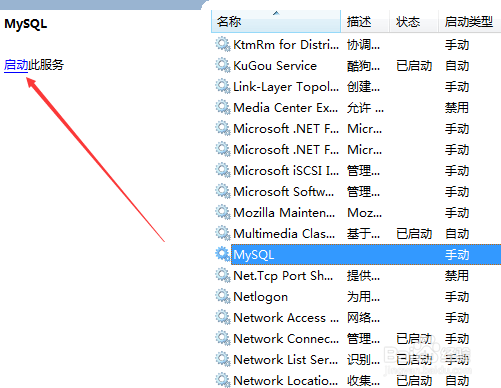Sort by the 状态 column header
Viewport: 501px width, 388px height.
tap(414, 22)
